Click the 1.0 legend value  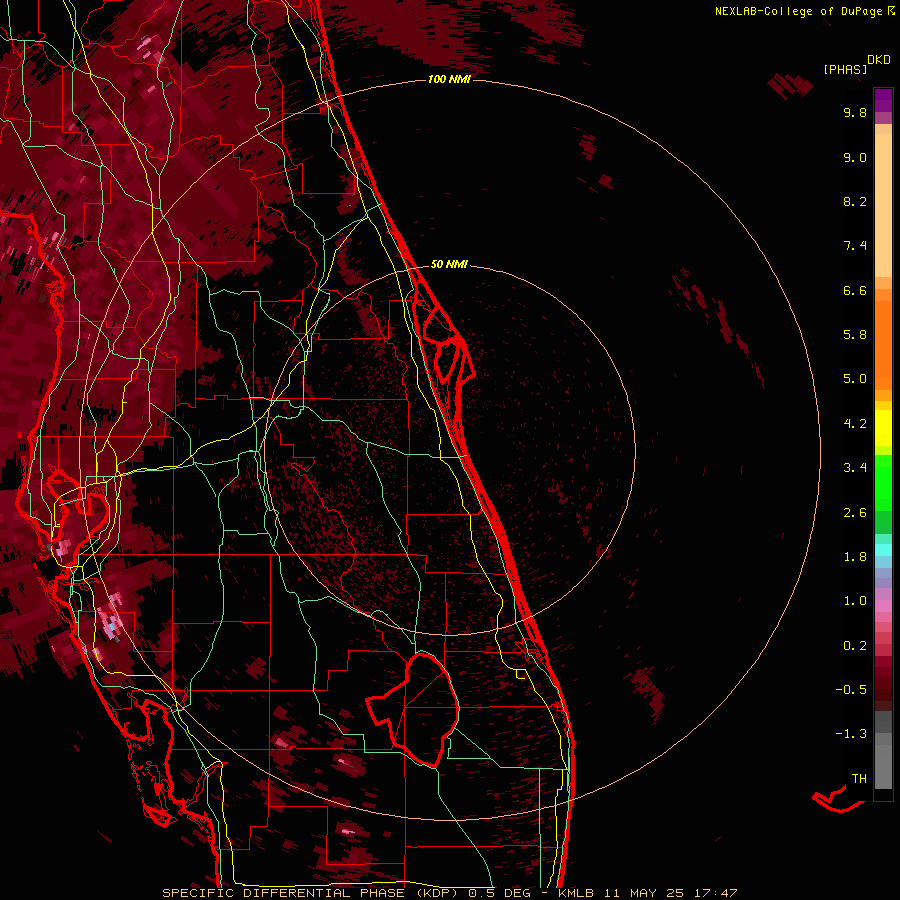(x=855, y=601)
